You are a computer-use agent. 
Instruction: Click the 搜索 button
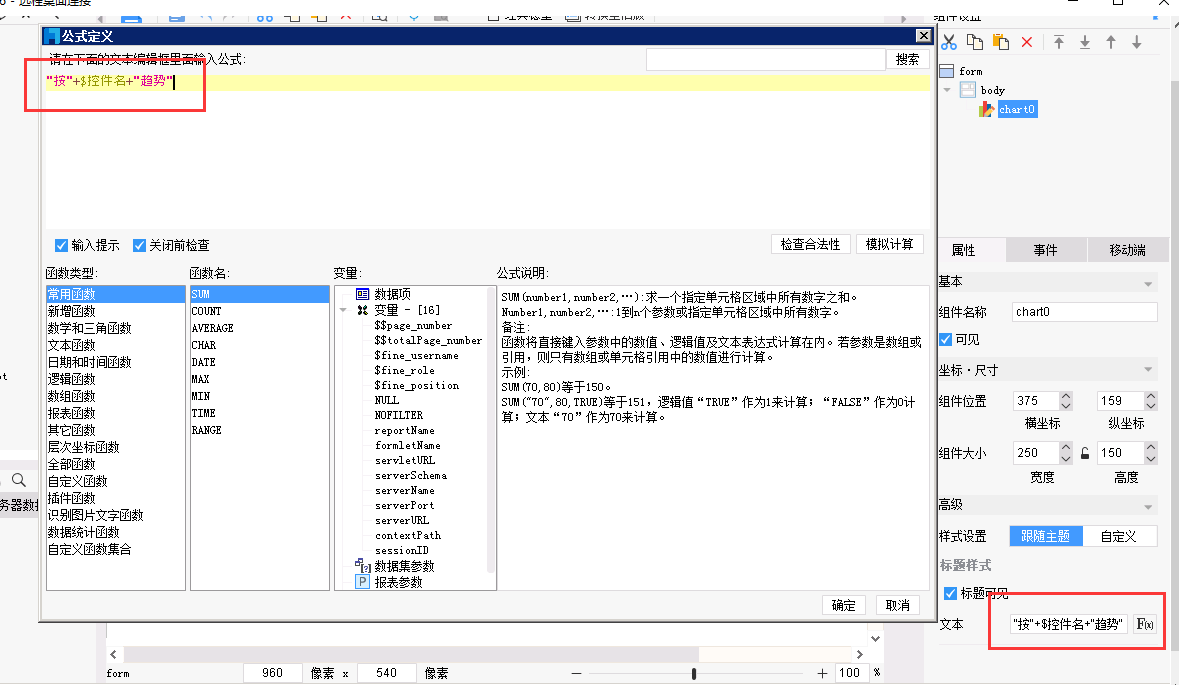click(908, 59)
